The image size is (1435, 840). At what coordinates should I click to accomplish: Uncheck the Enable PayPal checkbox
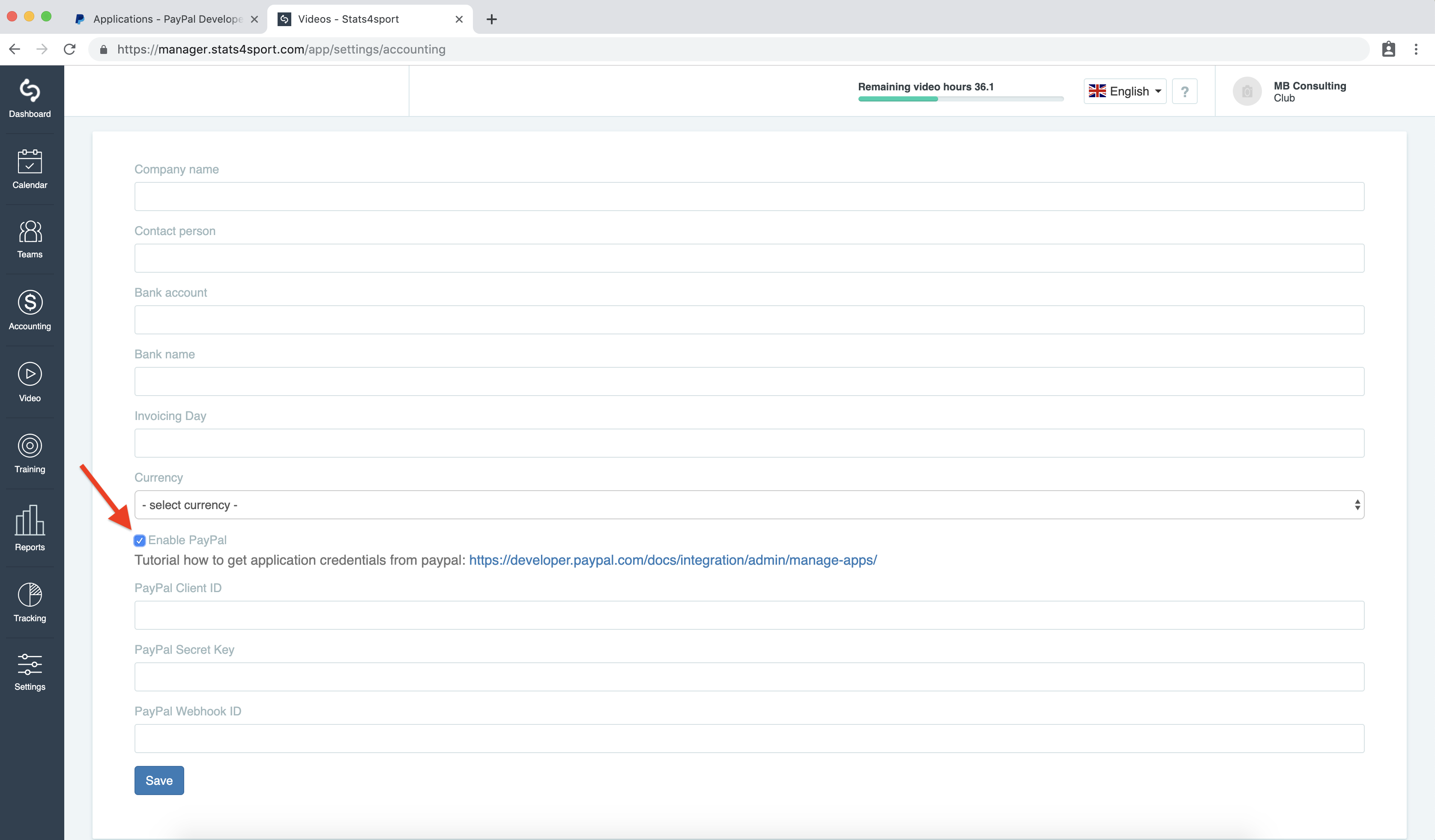[140, 540]
